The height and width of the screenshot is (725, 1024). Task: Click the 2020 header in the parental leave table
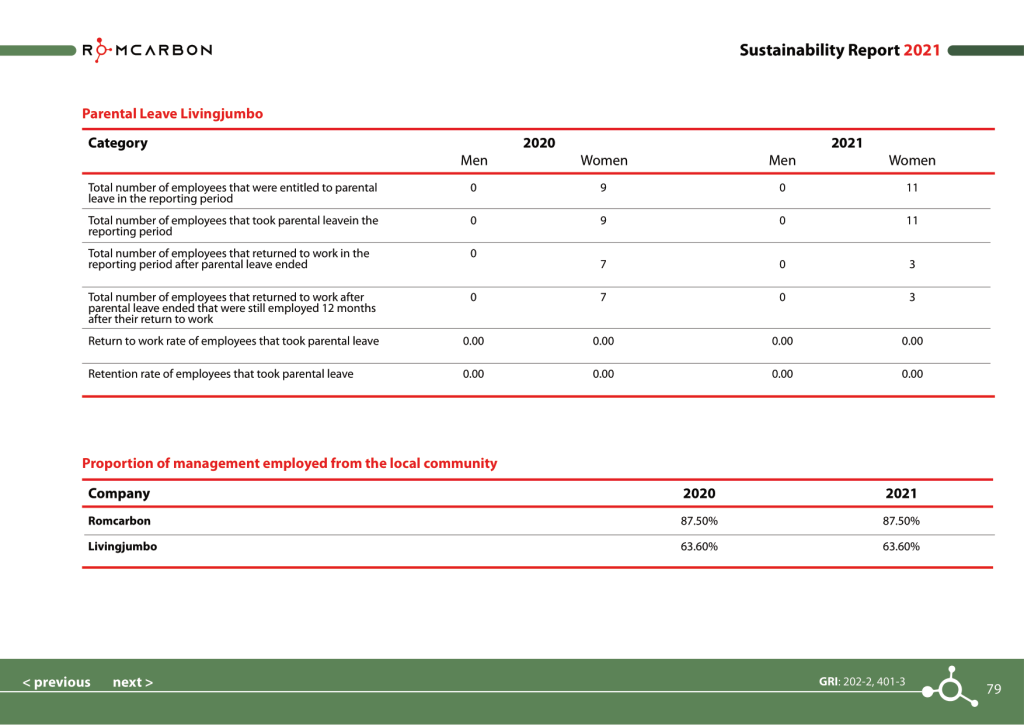click(538, 143)
